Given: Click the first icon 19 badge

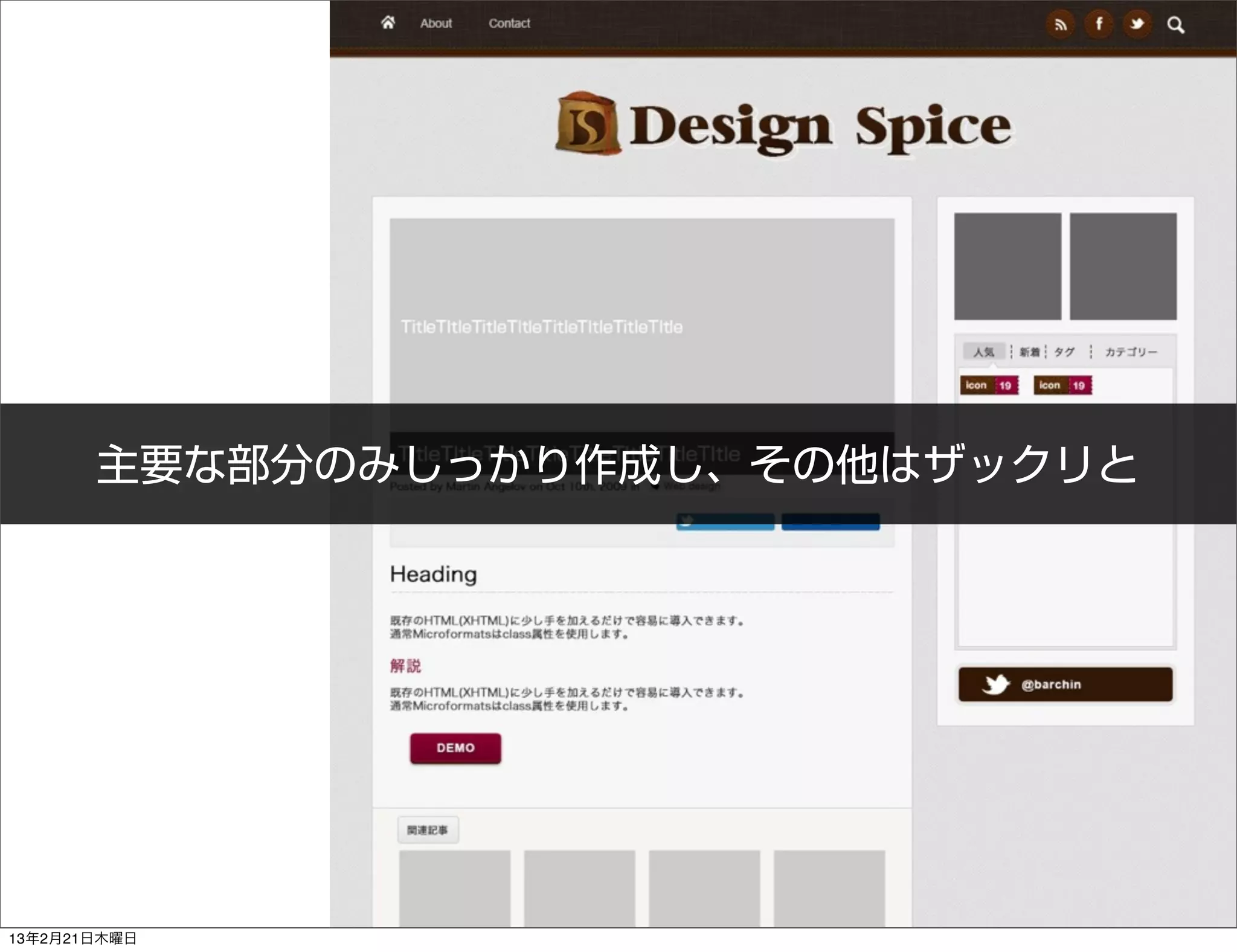Looking at the screenshot, I should 989,385.
